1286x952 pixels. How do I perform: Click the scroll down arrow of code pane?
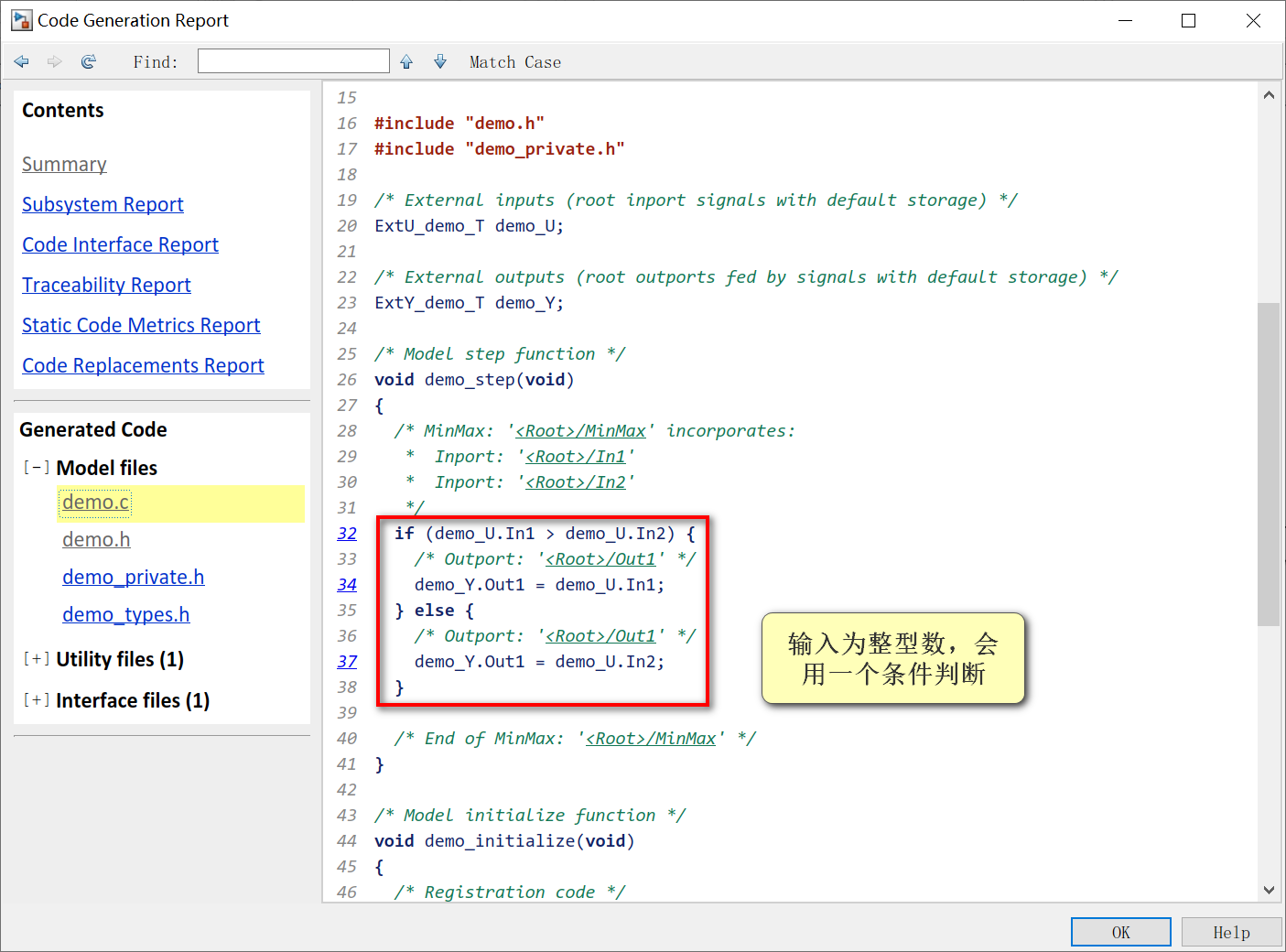(x=1269, y=890)
